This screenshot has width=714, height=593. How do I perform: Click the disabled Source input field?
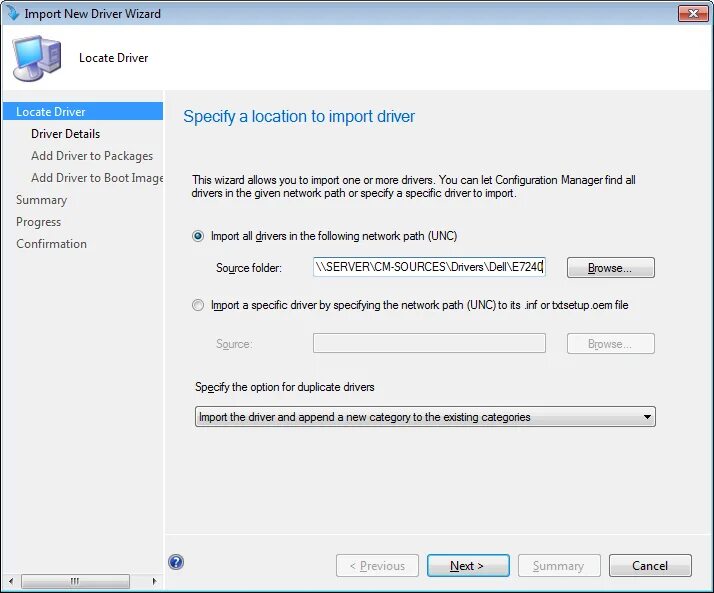[429, 343]
